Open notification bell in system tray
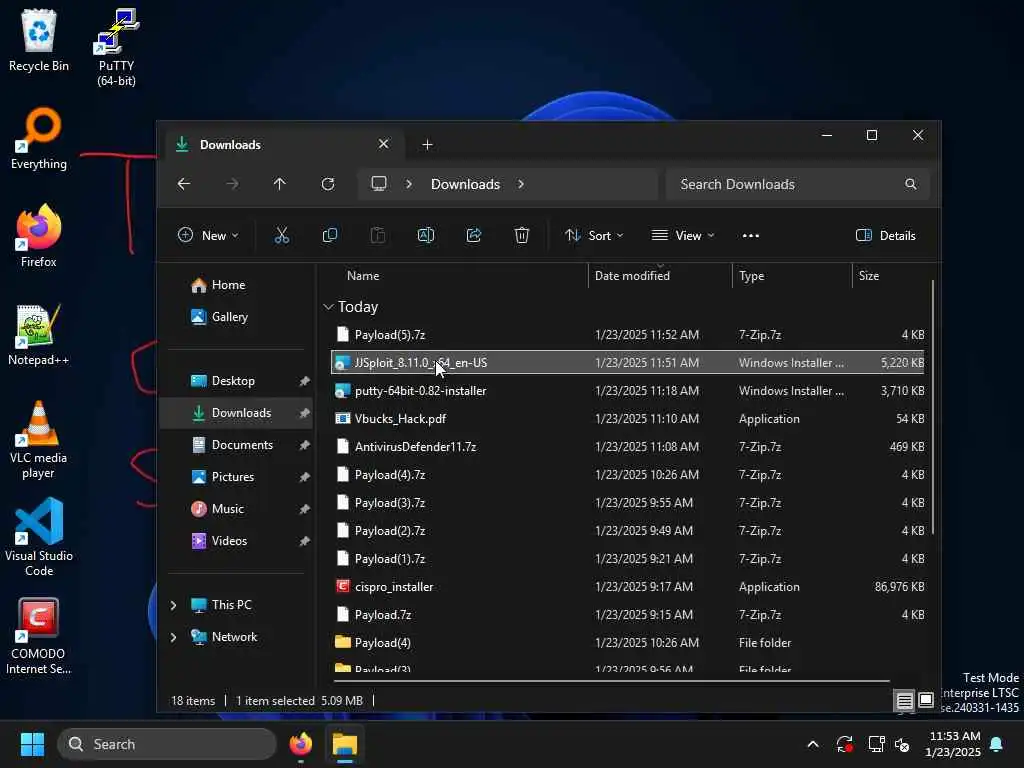This screenshot has height=768, width=1024. pos(996,744)
